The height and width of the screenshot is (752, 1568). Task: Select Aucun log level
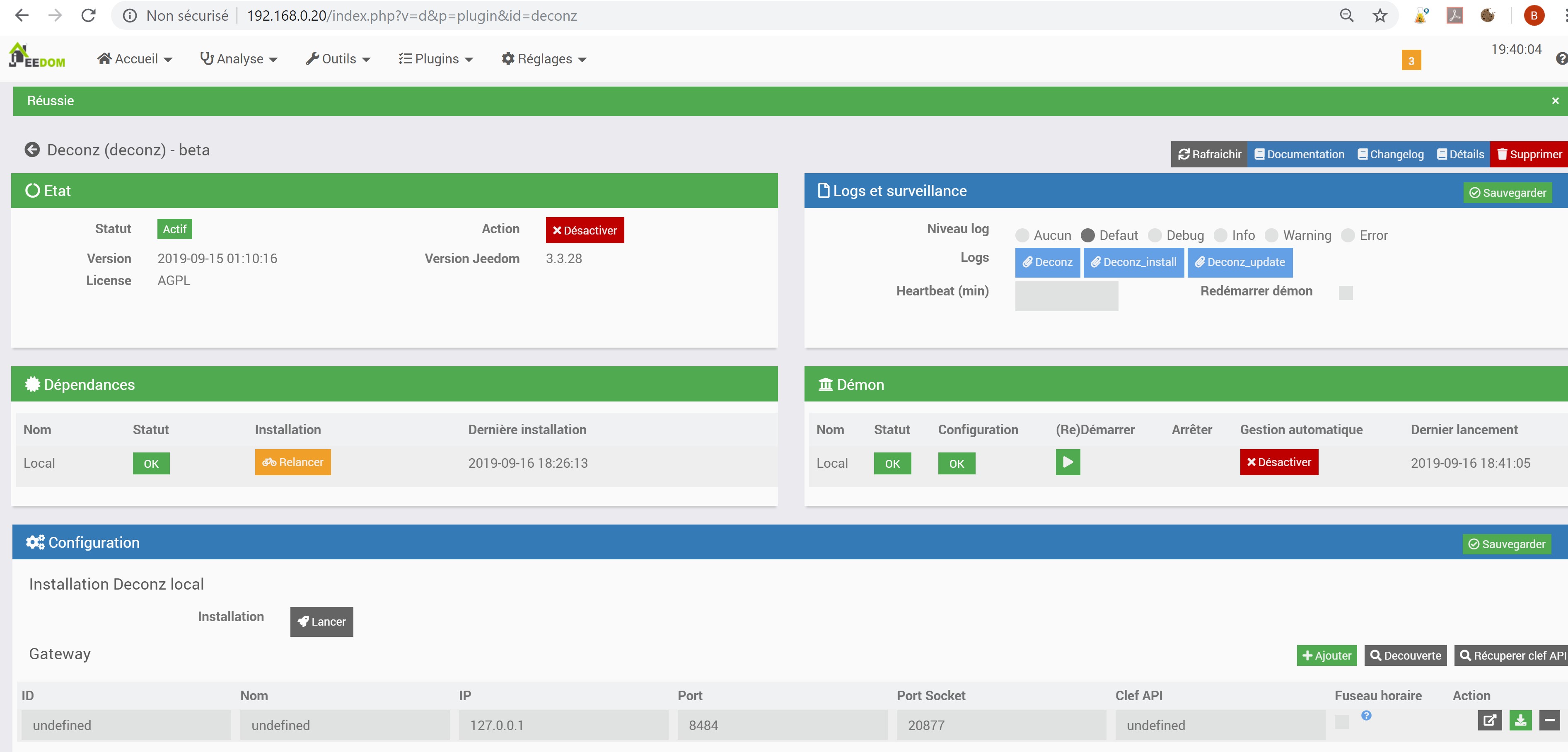[x=1022, y=235]
